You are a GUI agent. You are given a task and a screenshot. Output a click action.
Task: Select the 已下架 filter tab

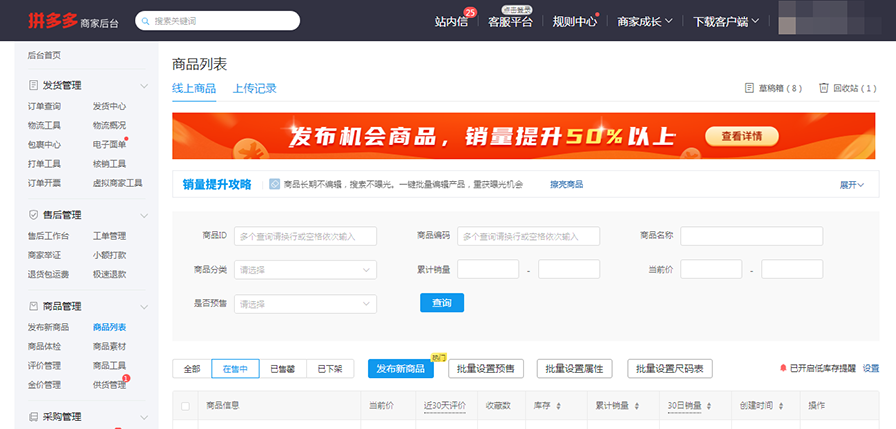(330, 369)
